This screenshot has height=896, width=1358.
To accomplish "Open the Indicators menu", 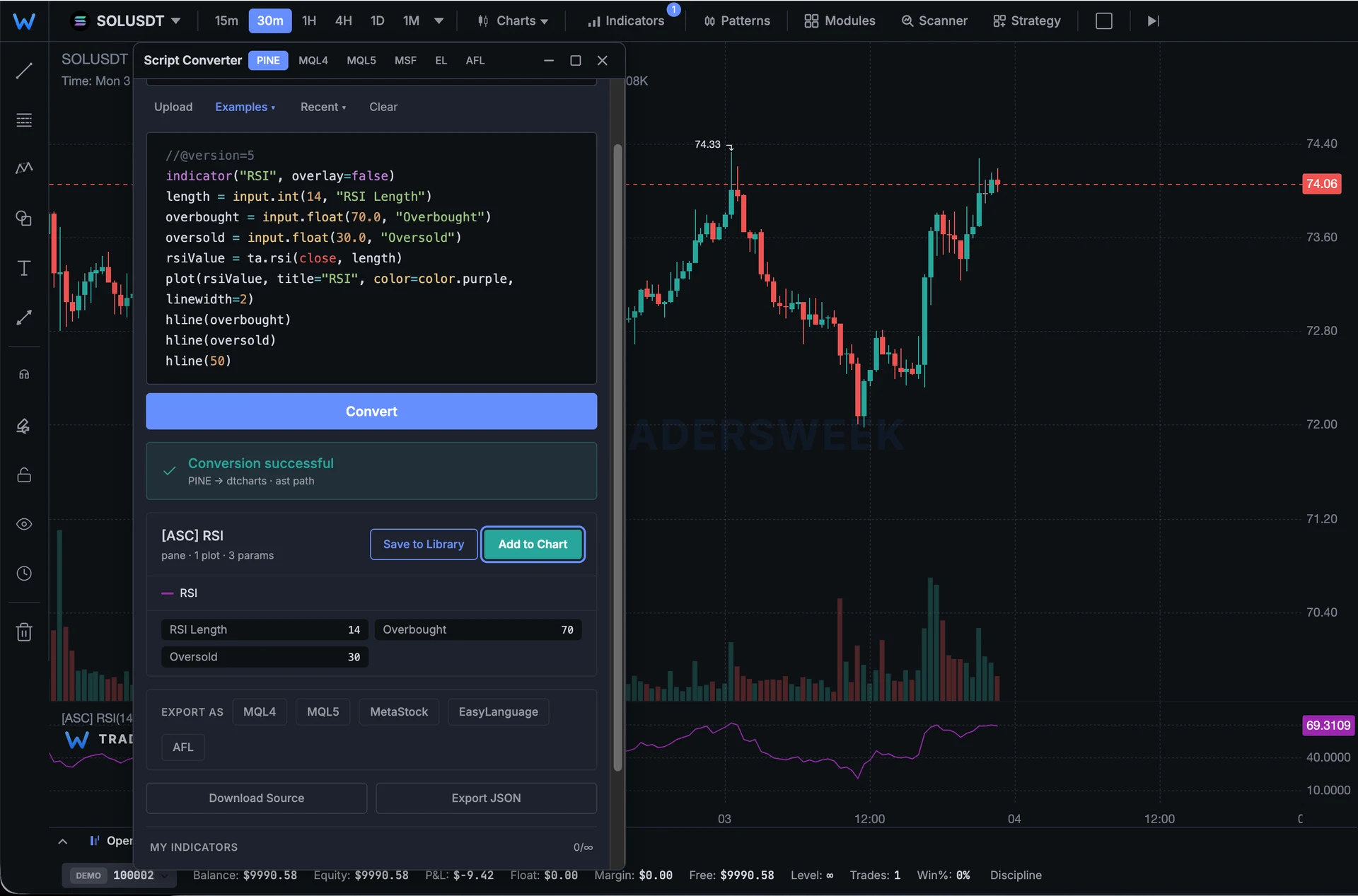I will click(627, 21).
